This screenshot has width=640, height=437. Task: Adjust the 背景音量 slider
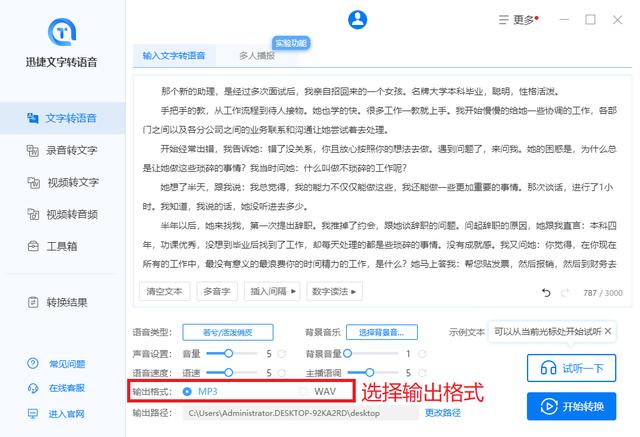coord(371,353)
